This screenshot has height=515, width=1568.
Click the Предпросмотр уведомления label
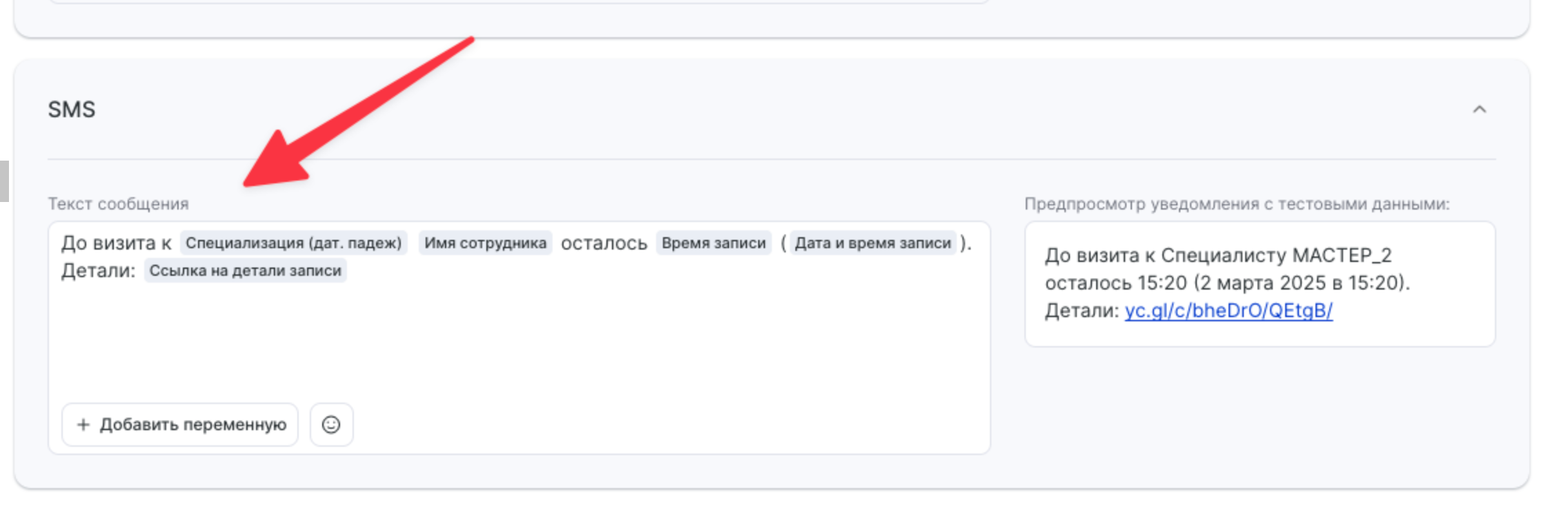pyautogui.click(x=1236, y=204)
